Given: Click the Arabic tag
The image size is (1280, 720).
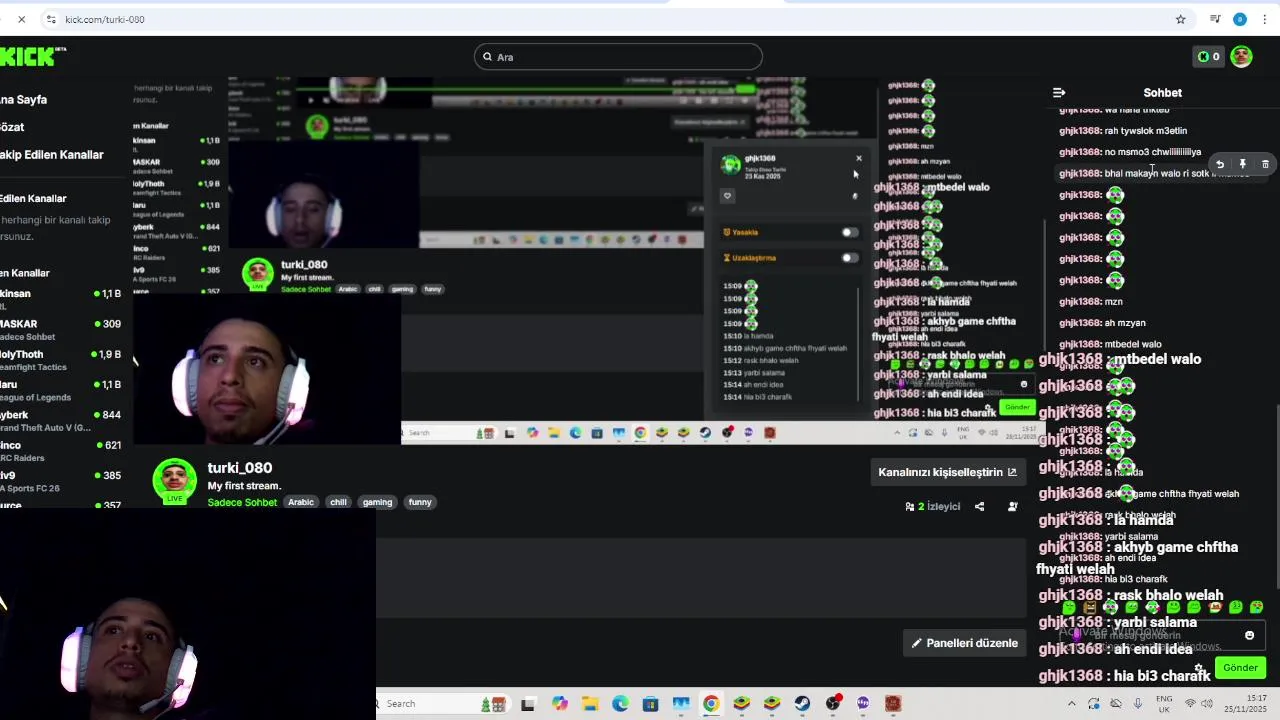Looking at the screenshot, I should point(301,502).
